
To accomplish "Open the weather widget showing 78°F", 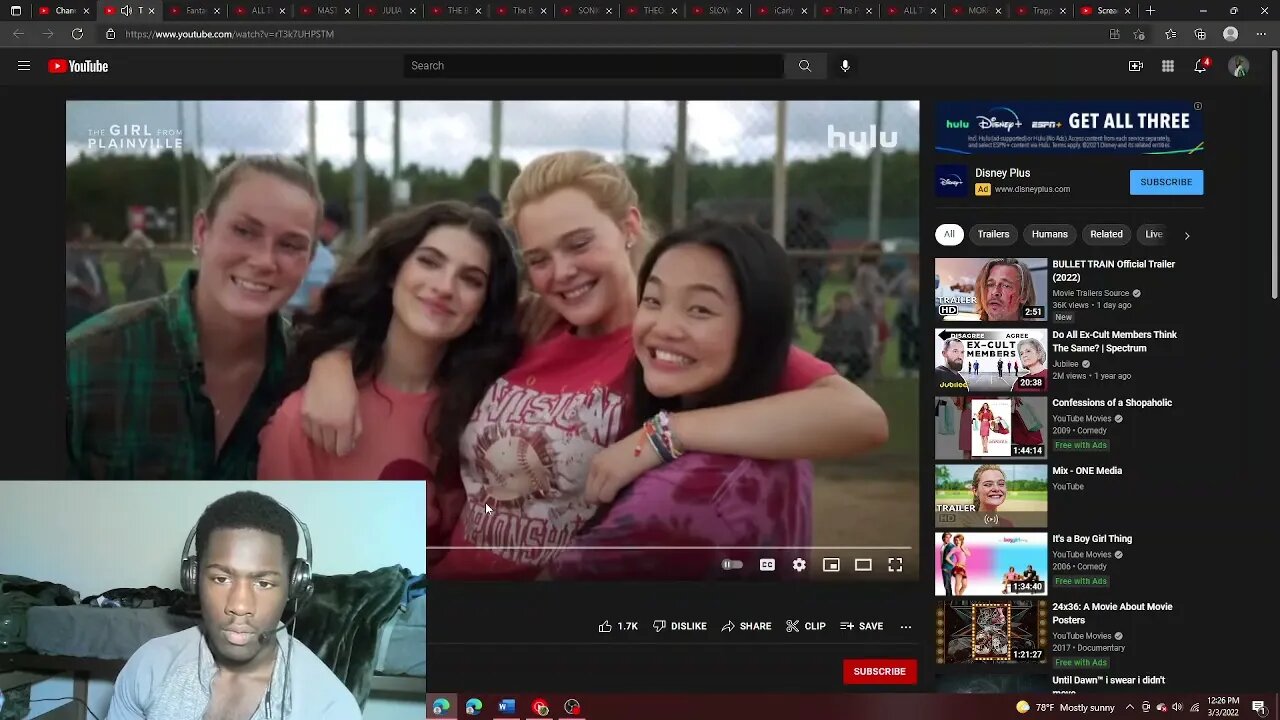I will point(1064,707).
